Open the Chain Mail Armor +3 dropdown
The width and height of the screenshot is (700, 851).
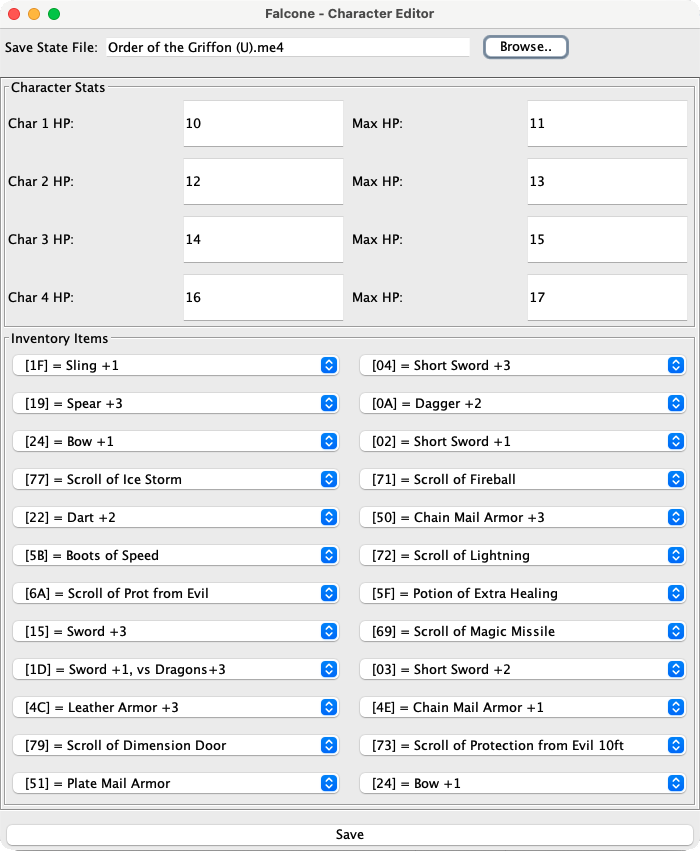point(523,517)
